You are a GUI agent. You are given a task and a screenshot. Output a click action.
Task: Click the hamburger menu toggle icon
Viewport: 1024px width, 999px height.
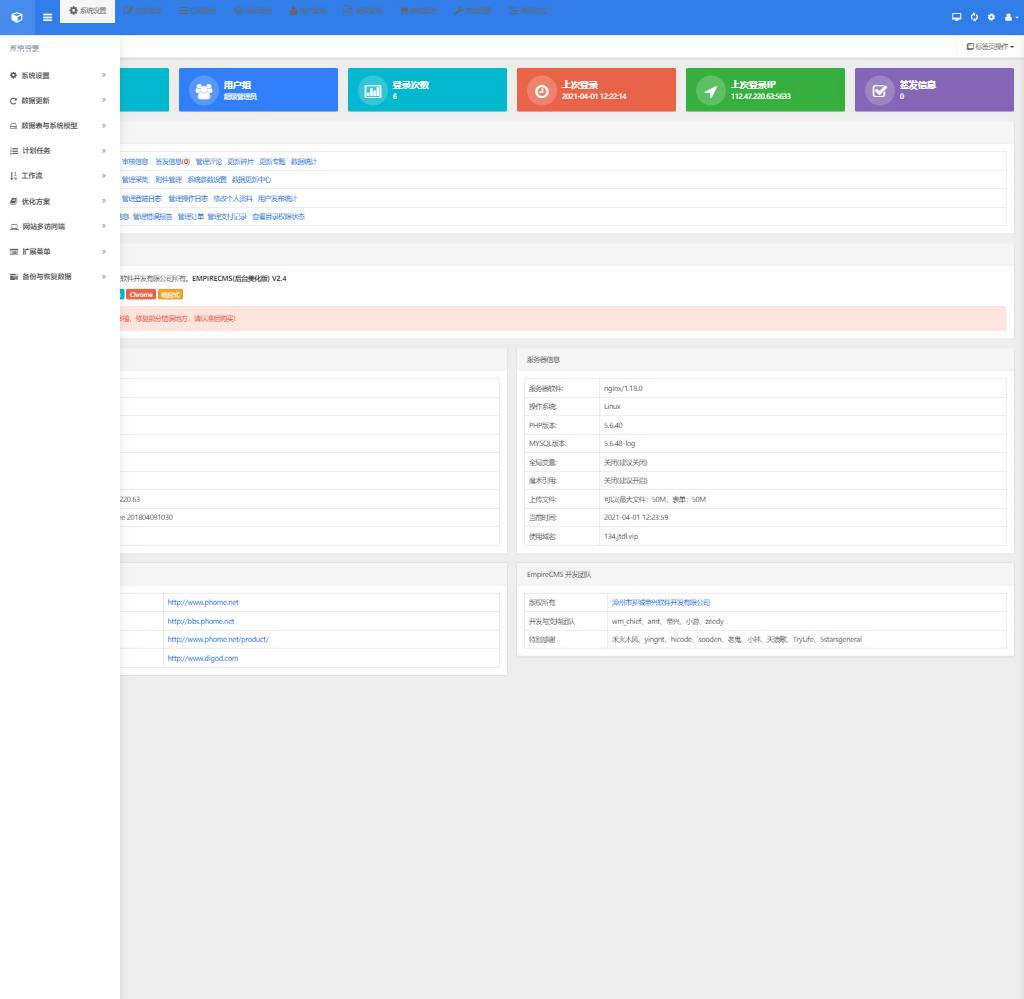click(47, 17)
